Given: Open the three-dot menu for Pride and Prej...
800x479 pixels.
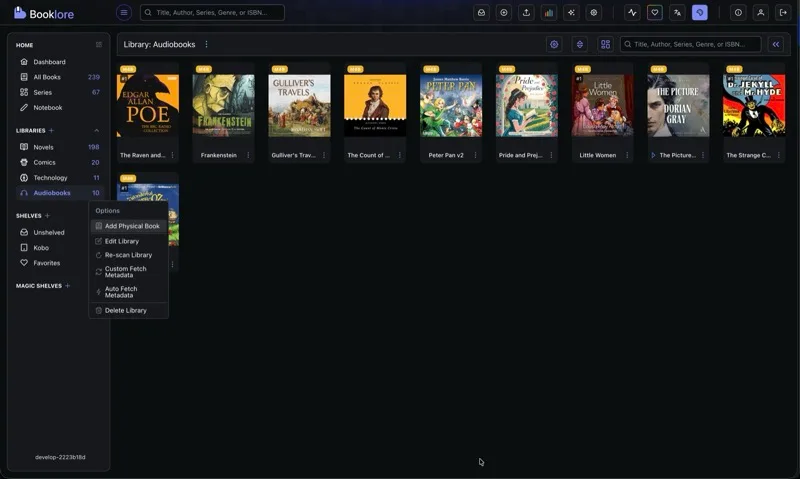Looking at the screenshot, I should click(551, 155).
